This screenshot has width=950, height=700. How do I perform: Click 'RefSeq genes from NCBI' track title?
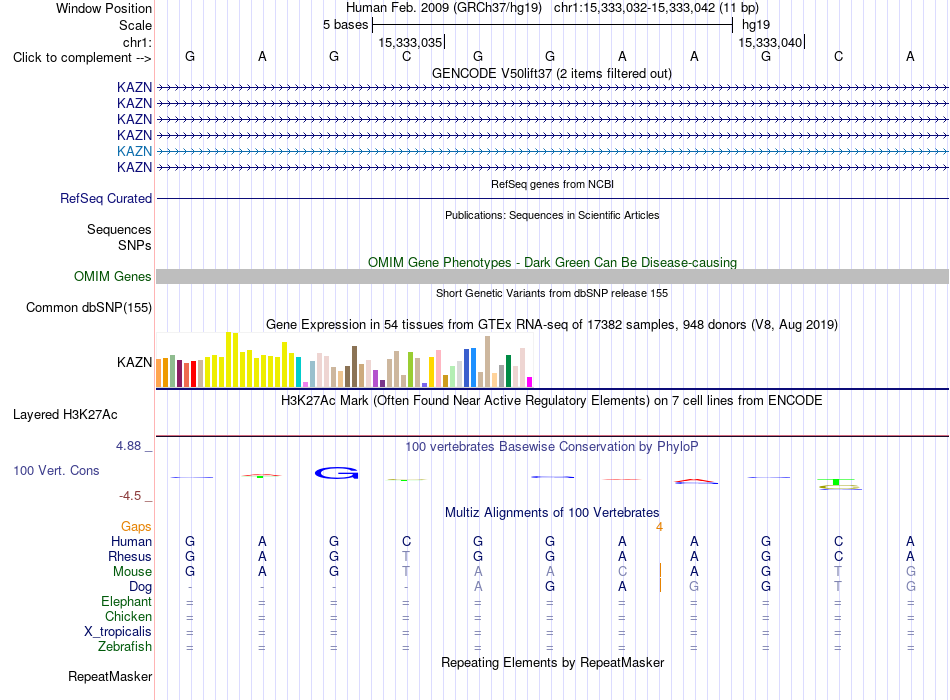[x=552, y=184]
